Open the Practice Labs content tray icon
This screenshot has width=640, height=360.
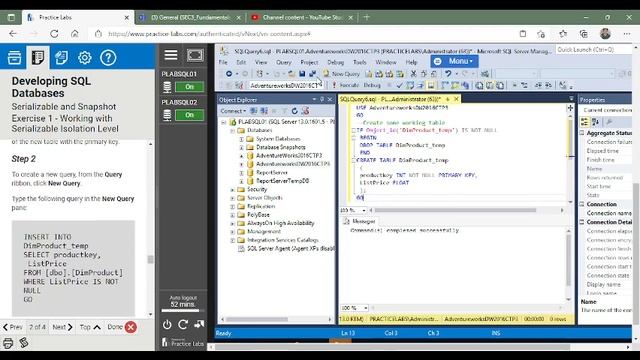(x=14, y=58)
